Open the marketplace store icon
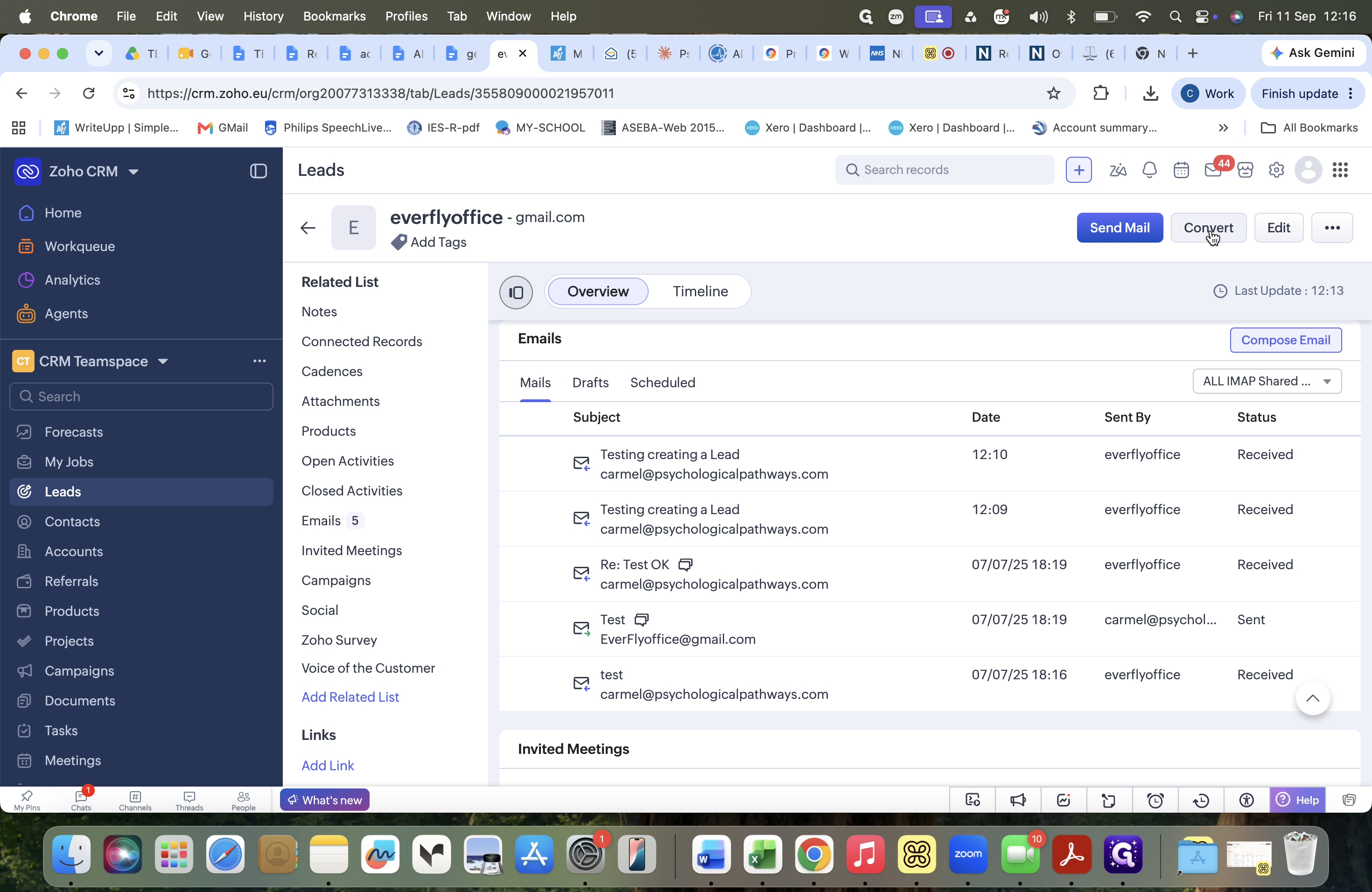This screenshot has width=1372, height=892. [1245, 170]
